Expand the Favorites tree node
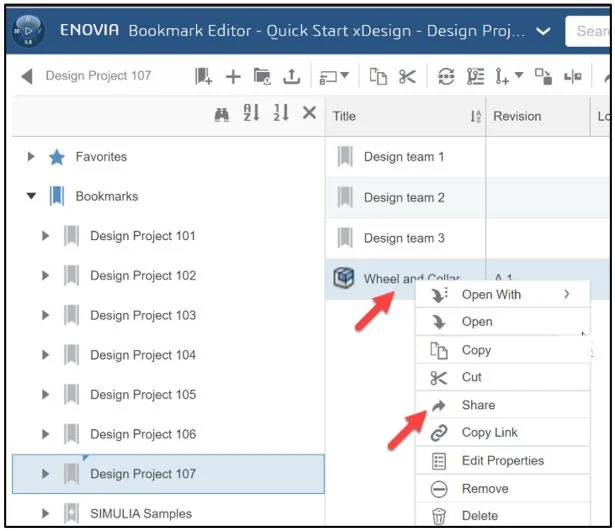Image resolution: width=615 pixels, height=531 pixels. coord(31,157)
